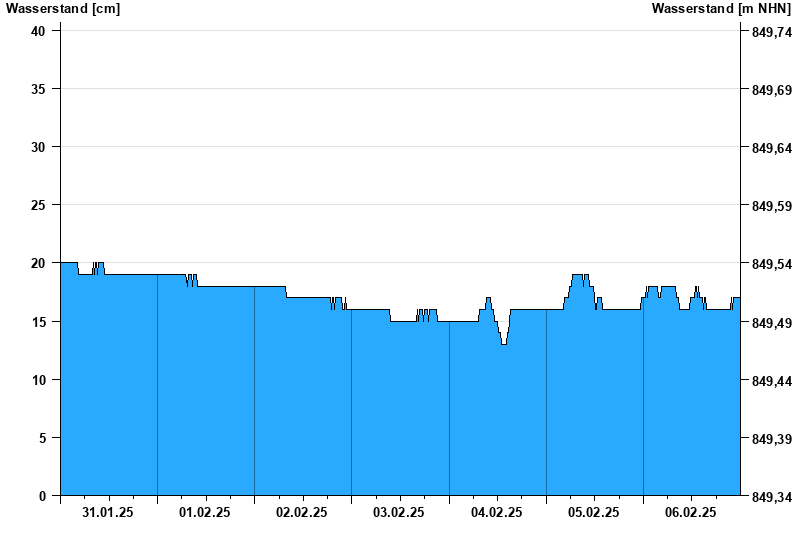Viewport: 800px width, 550px height.
Task: Click the 849,34 label on right axis
Action: tap(772, 497)
